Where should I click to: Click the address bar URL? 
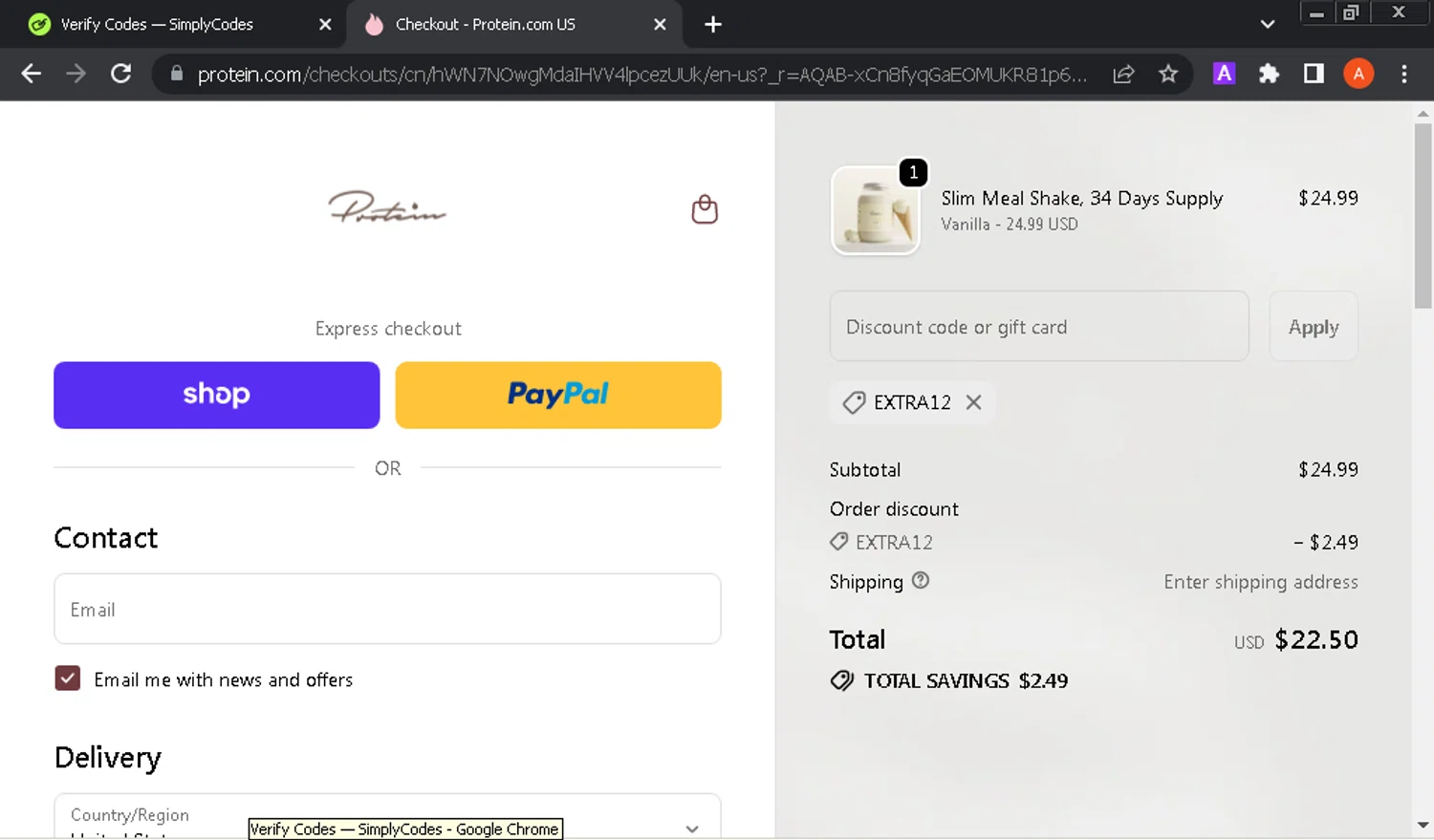(x=641, y=75)
